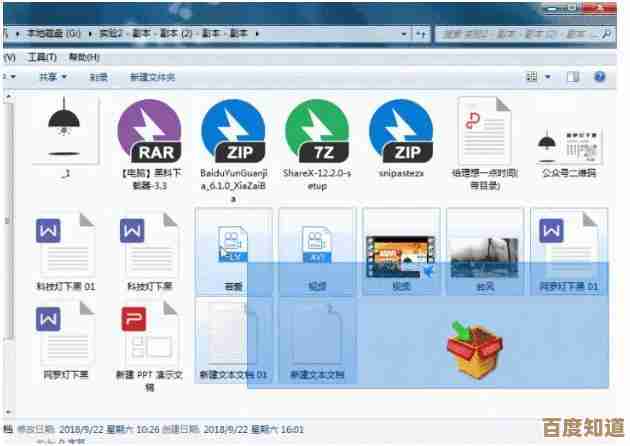Image resolution: width=630 pixels, height=446 pixels.
Task: Open the 帮助(H) menu
Action: 84,57
